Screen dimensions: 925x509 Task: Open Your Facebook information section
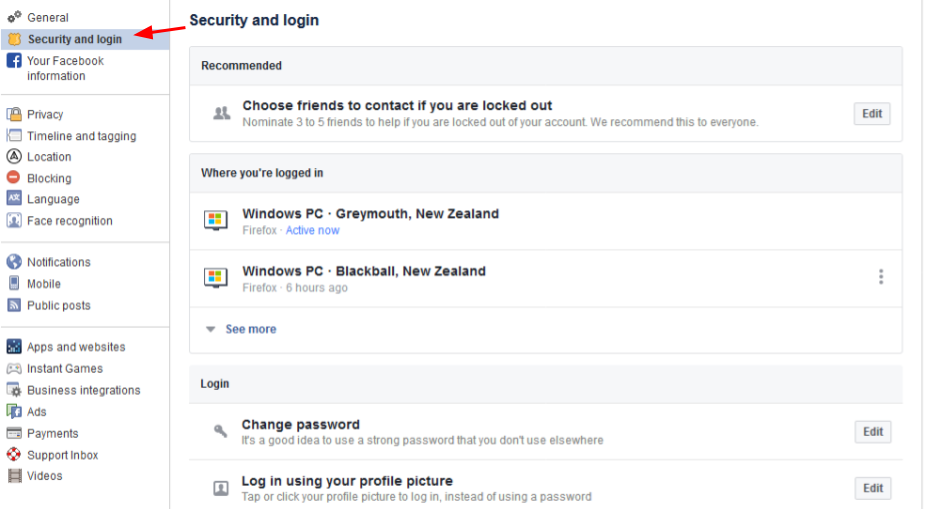pos(65,68)
